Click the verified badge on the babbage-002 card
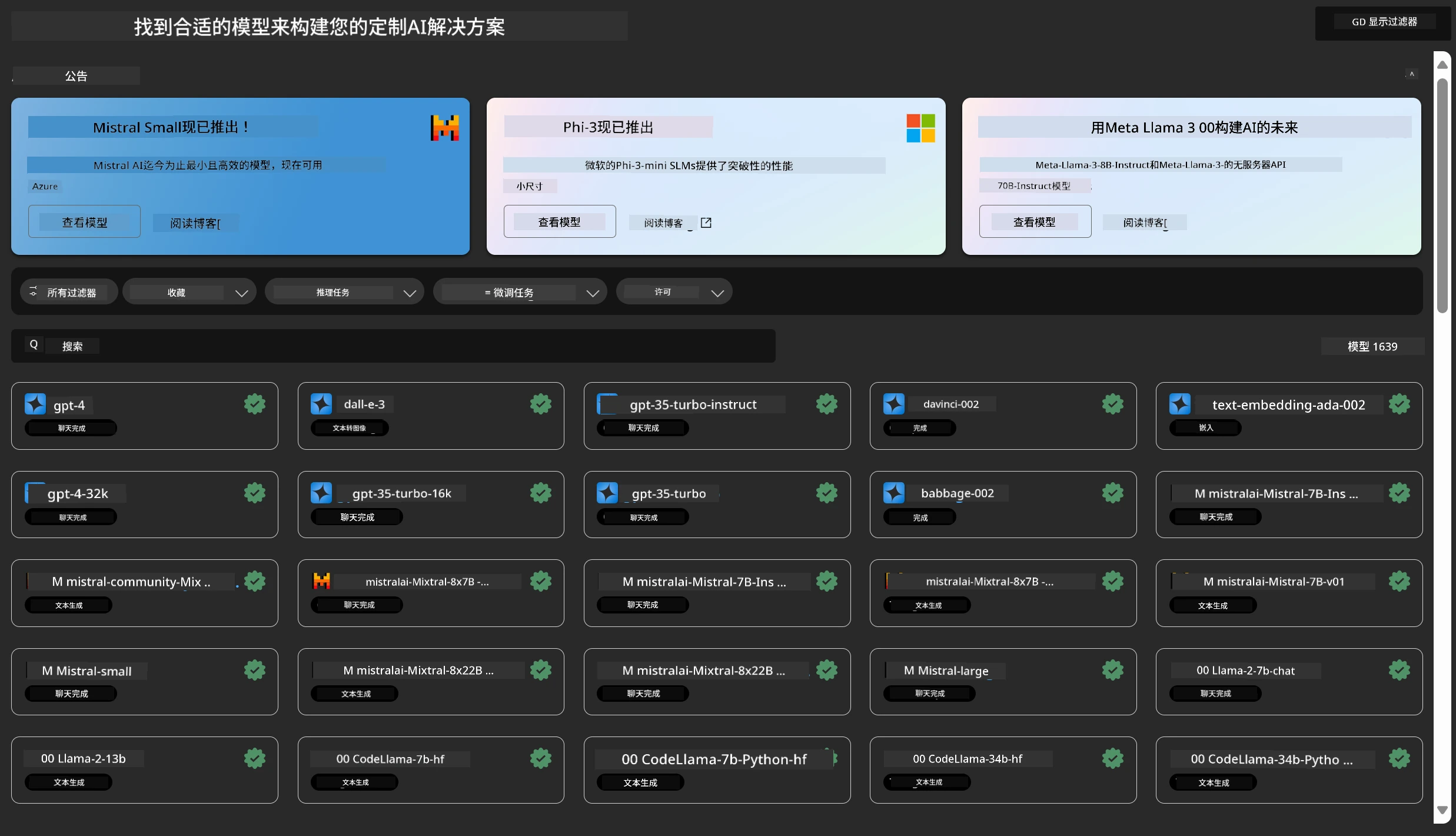Viewport: 1456px width, 836px height. (x=1113, y=493)
